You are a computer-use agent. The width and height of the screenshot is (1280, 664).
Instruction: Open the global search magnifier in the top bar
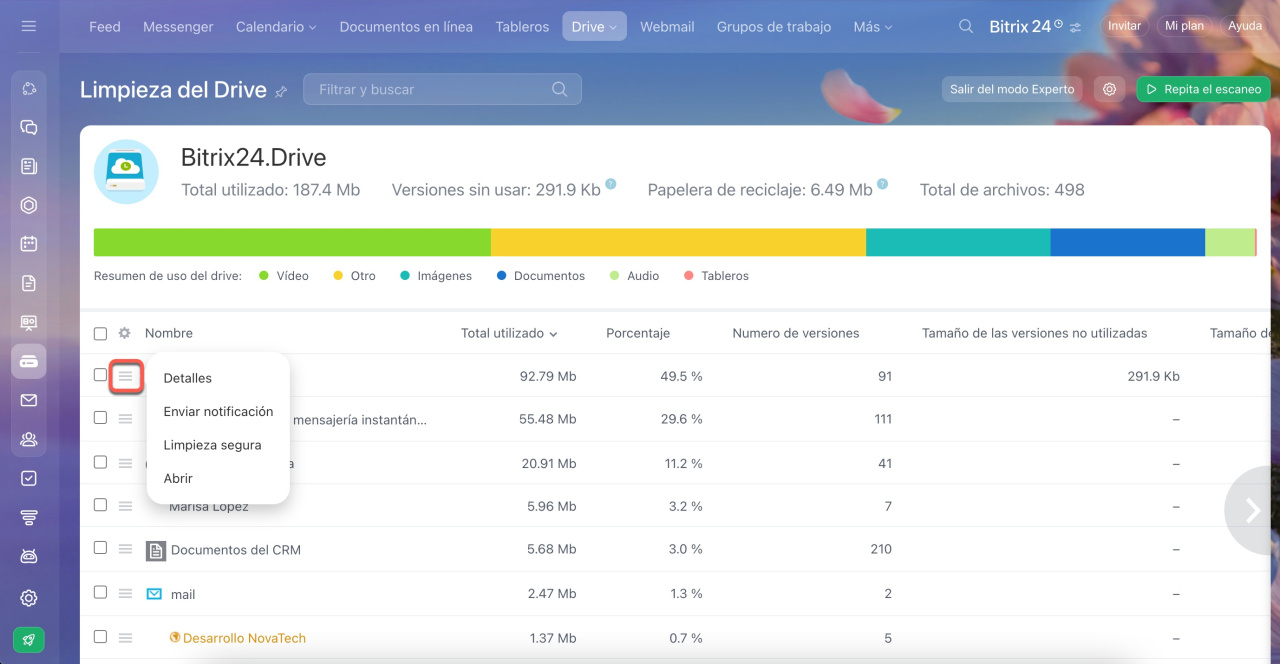966,27
